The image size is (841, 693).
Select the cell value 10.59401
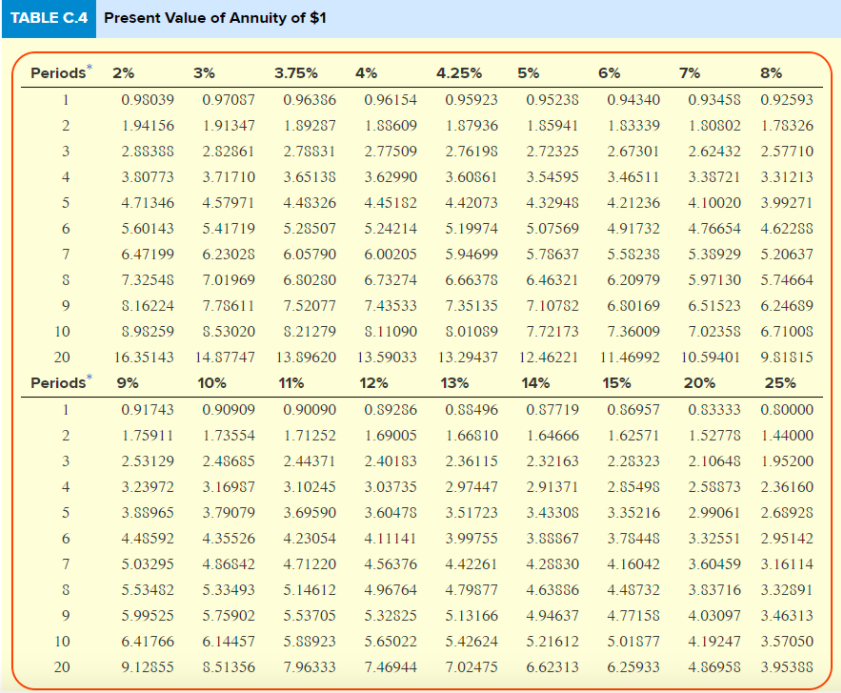[x=711, y=357]
